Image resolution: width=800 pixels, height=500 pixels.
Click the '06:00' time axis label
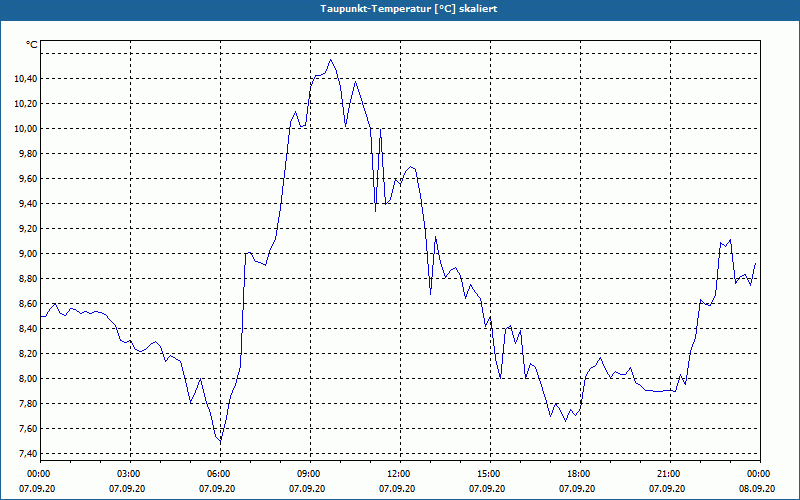click(x=220, y=473)
